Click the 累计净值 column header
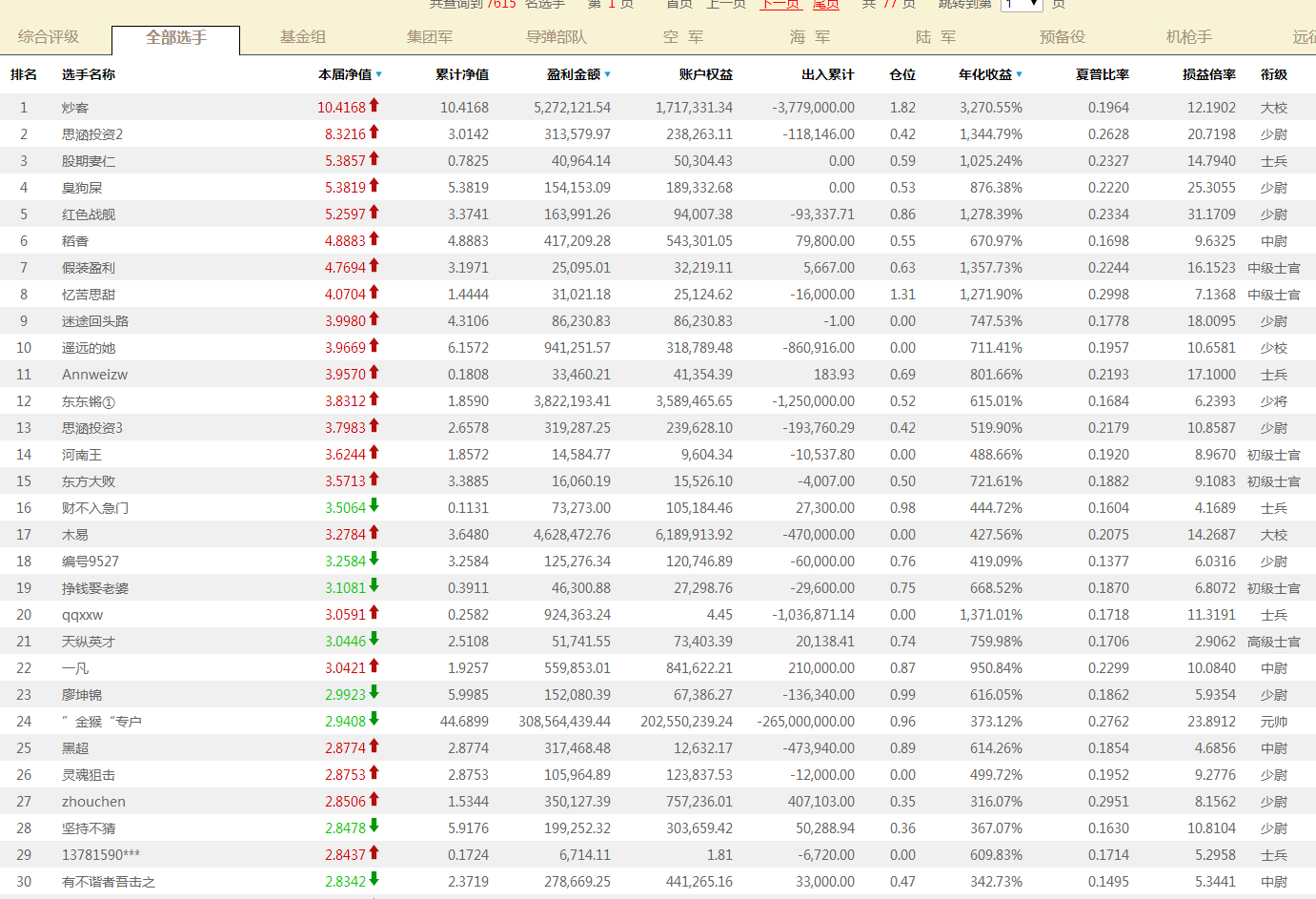Image resolution: width=1316 pixels, height=899 pixels. [x=462, y=74]
